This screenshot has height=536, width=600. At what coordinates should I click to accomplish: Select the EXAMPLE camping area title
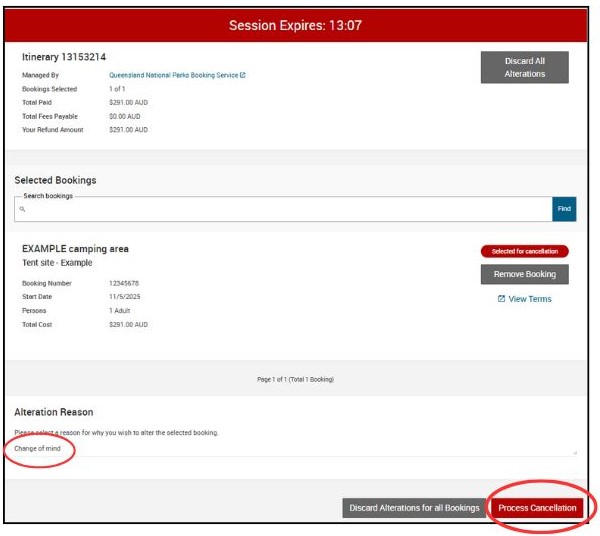click(75, 249)
